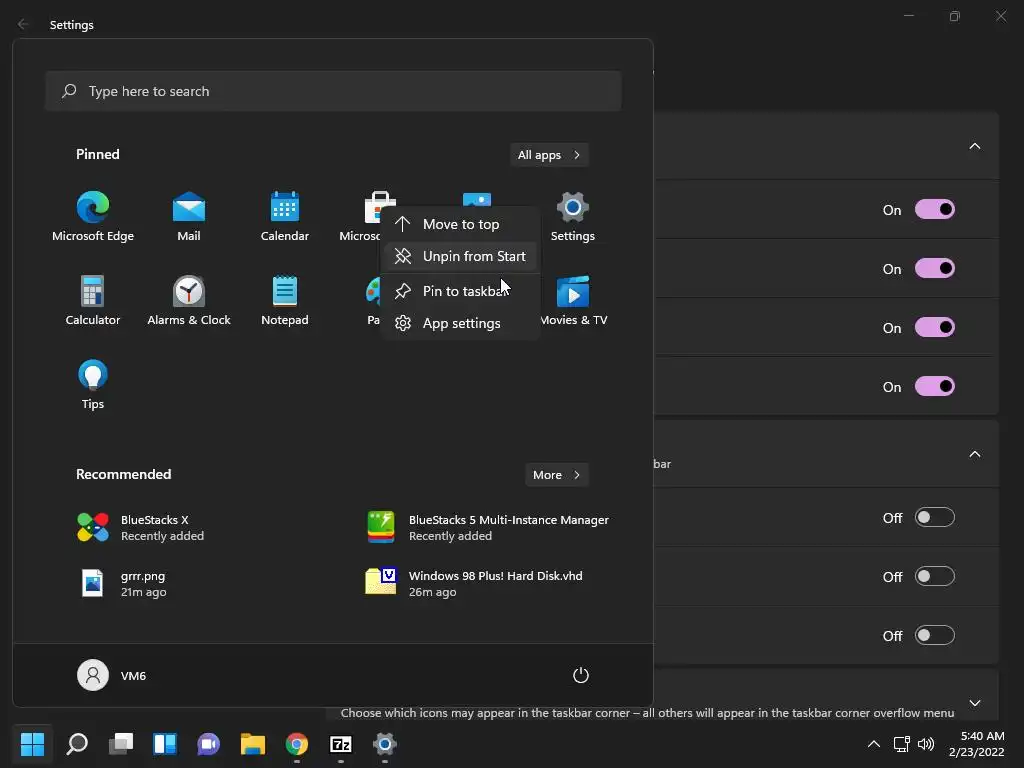Open Settings pinned app in Start
The height and width of the screenshot is (768, 1024).
click(x=573, y=217)
